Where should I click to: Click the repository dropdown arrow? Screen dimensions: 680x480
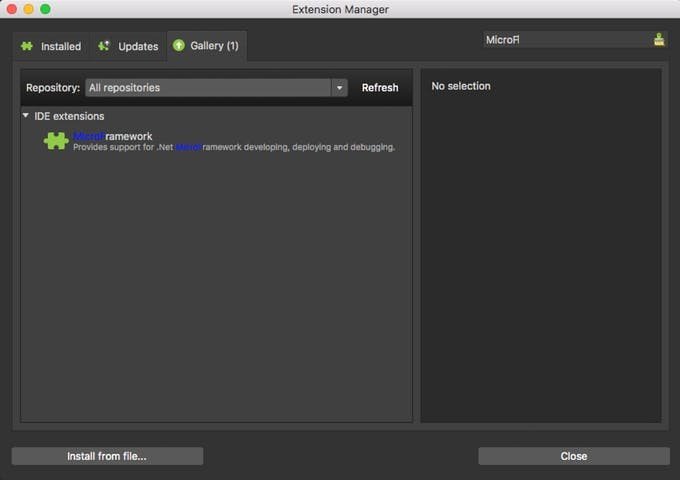tap(339, 88)
